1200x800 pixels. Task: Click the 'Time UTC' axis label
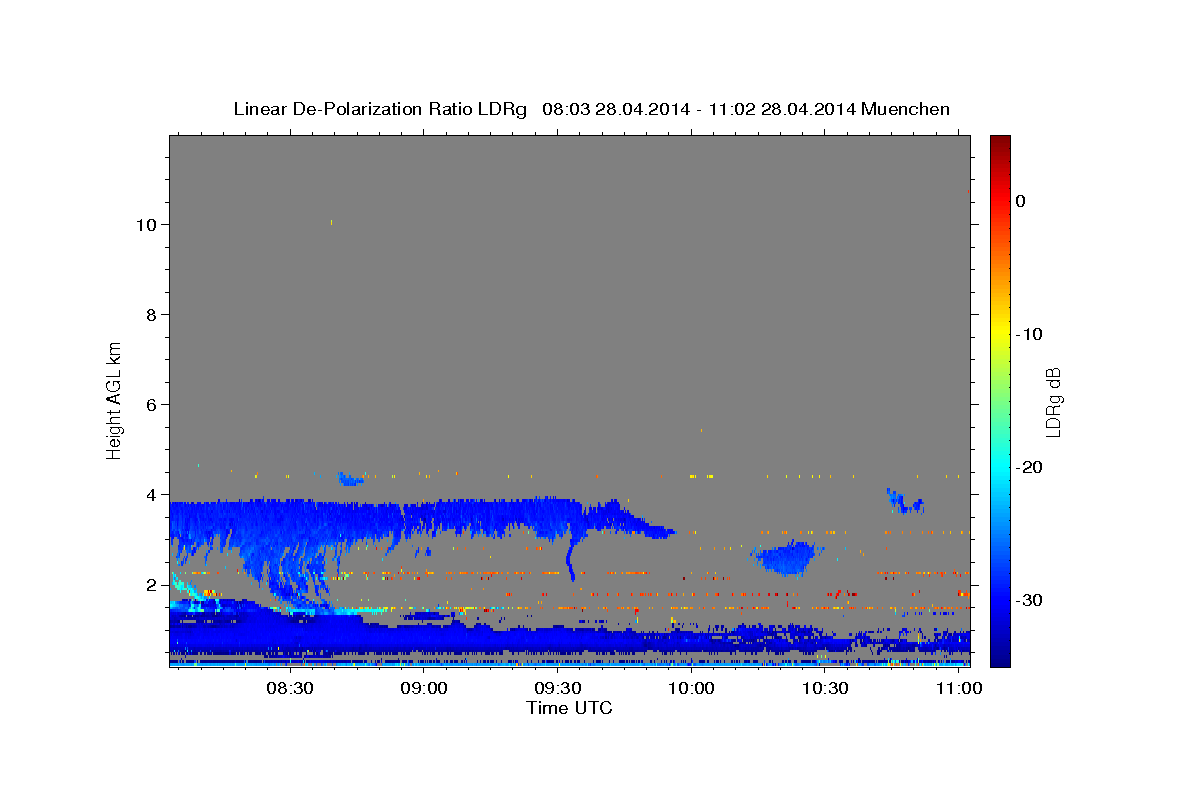[x=569, y=708]
